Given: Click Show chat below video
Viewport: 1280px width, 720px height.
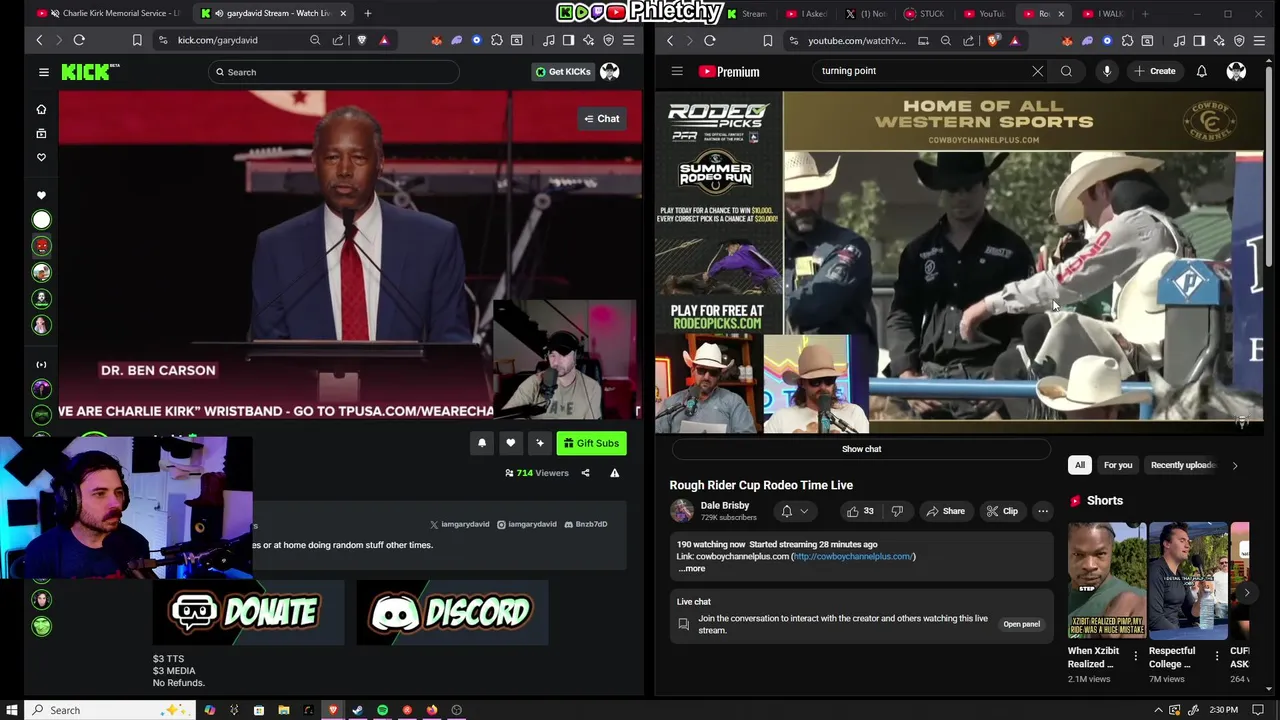Looking at the screenshot, I should [x=861, y=449].
